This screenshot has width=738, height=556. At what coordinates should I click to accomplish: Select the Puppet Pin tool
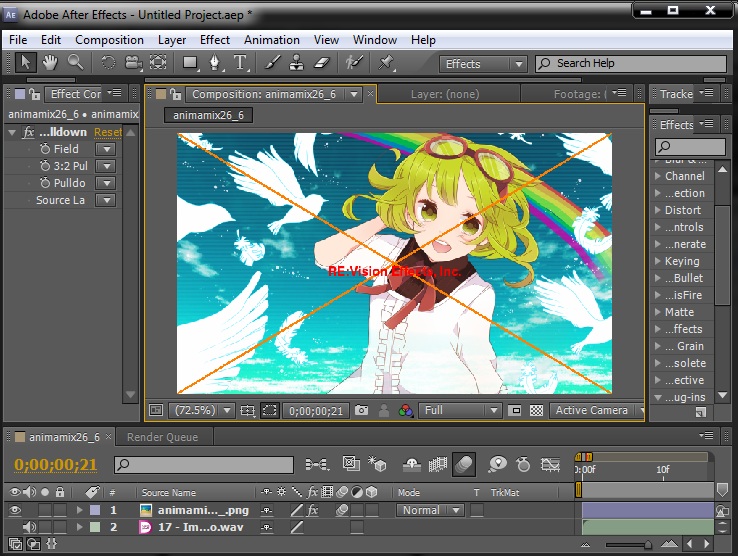pyautogui.click(x=386, y=63)
